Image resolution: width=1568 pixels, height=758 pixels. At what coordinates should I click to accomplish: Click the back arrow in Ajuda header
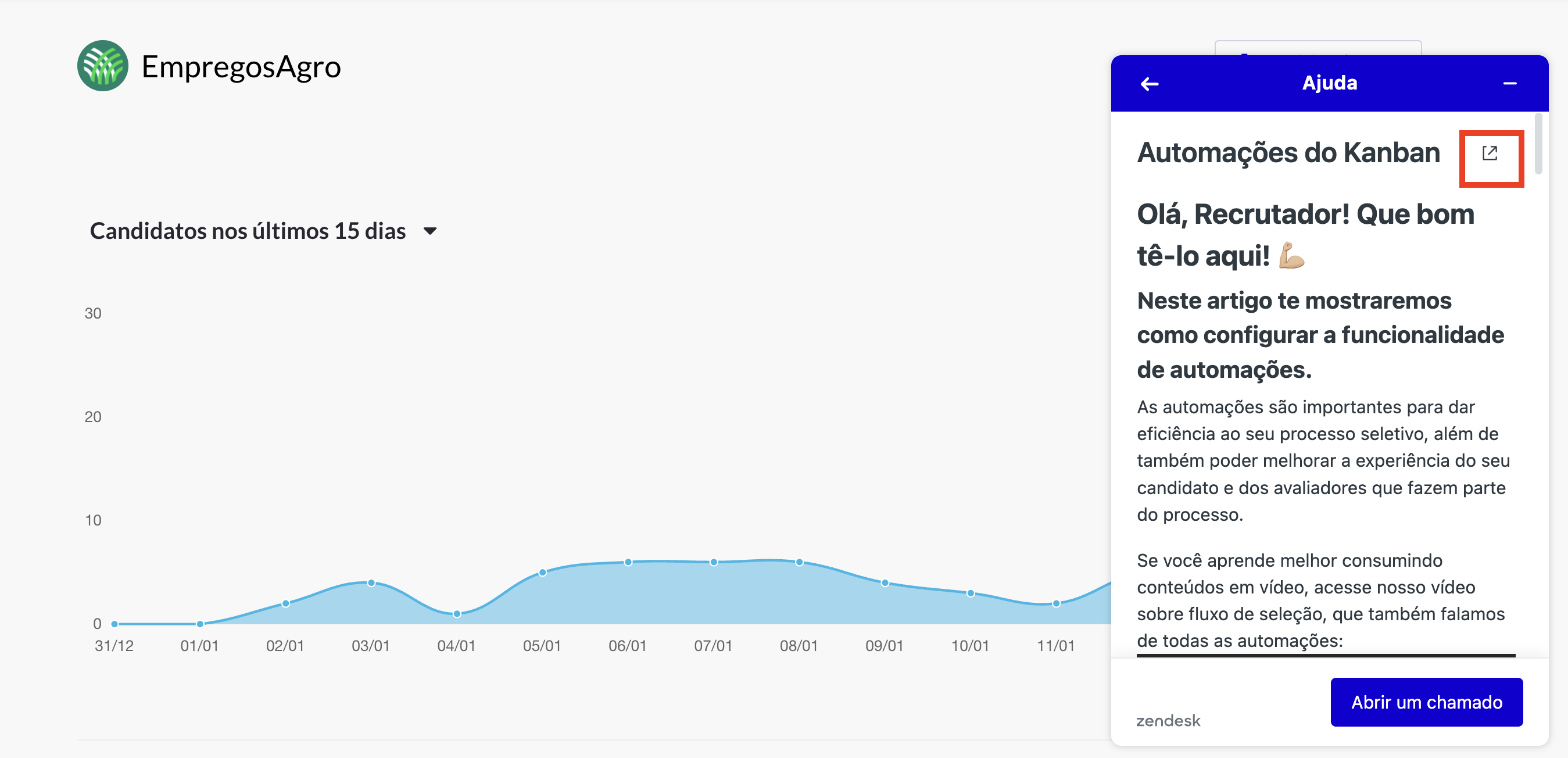click(1148, 83)
